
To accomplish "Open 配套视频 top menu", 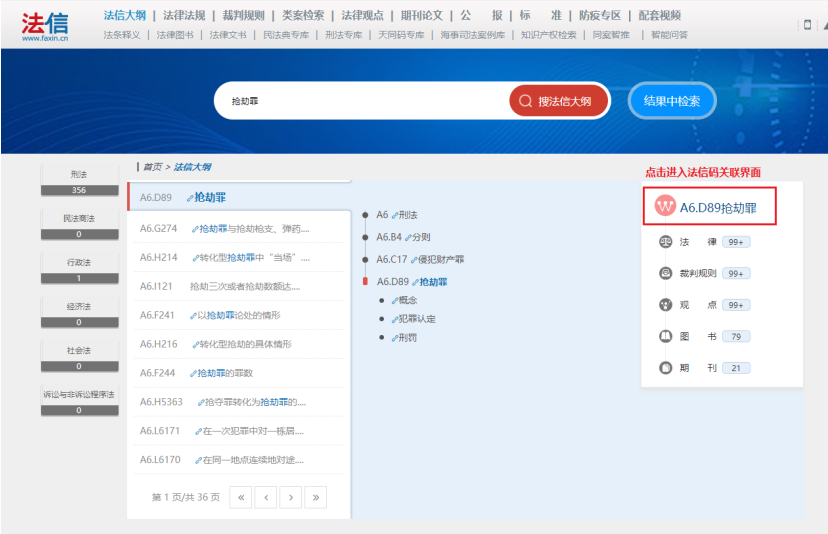I will [x=660, y=15].
